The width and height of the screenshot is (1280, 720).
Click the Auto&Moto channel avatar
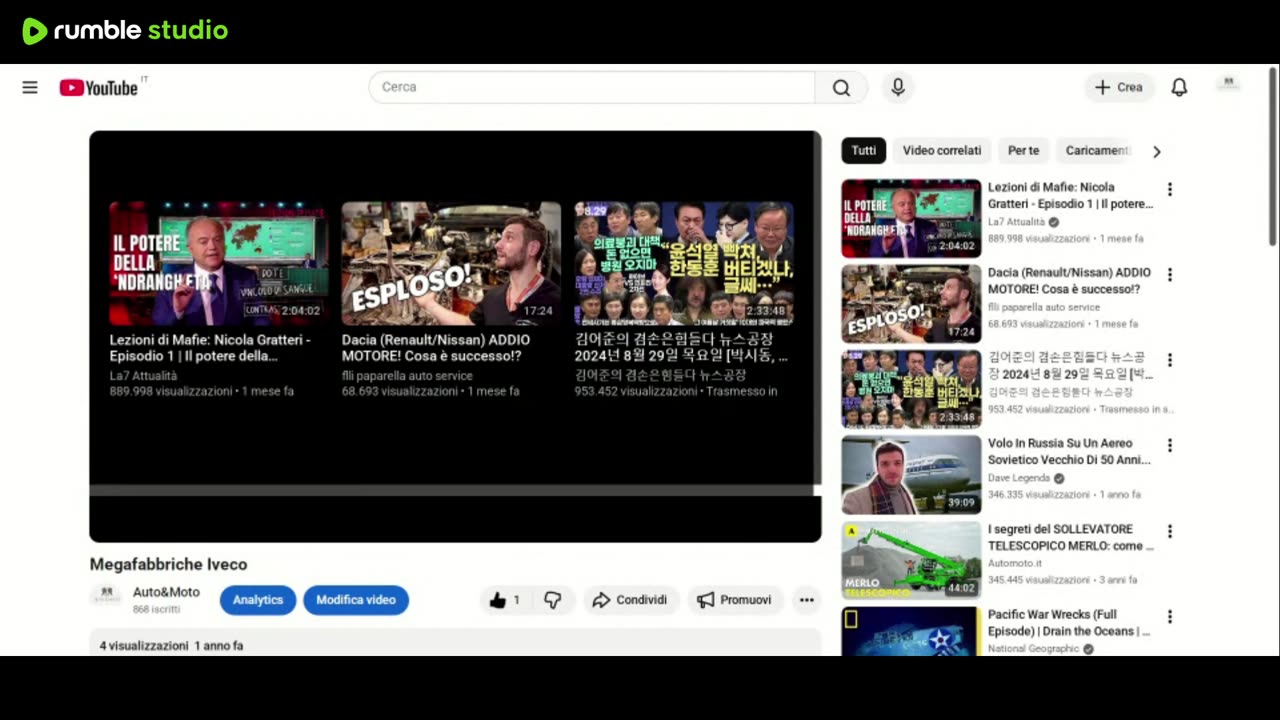pyautogui.click(x=106, y=596)
